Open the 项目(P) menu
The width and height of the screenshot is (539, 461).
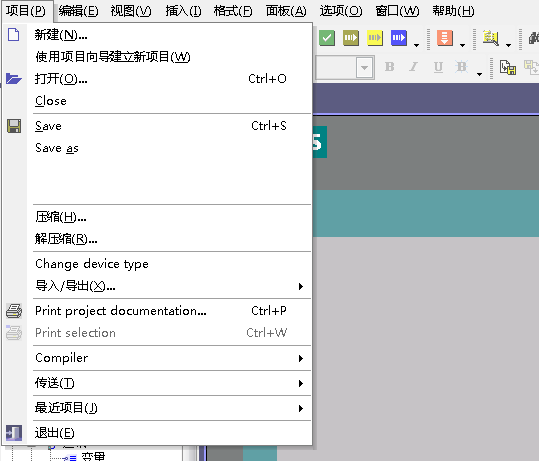pyautogui.click(x=26, y=11)
